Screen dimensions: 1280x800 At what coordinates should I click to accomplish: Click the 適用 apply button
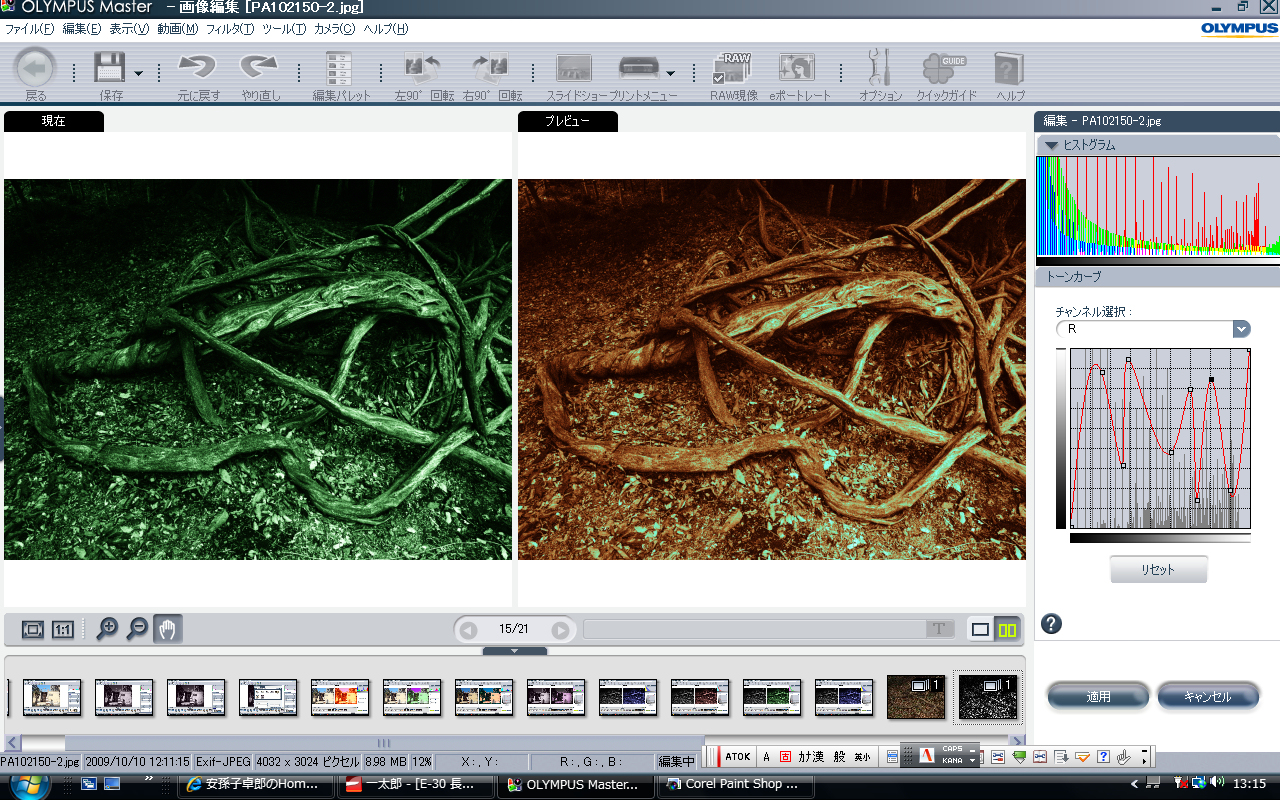(1098, 696)
